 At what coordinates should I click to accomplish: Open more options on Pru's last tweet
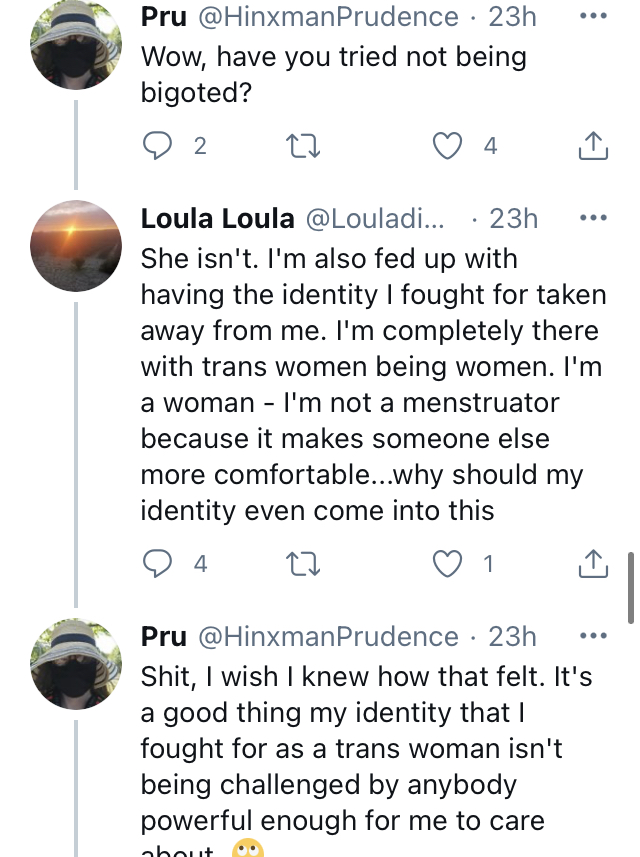593,636
